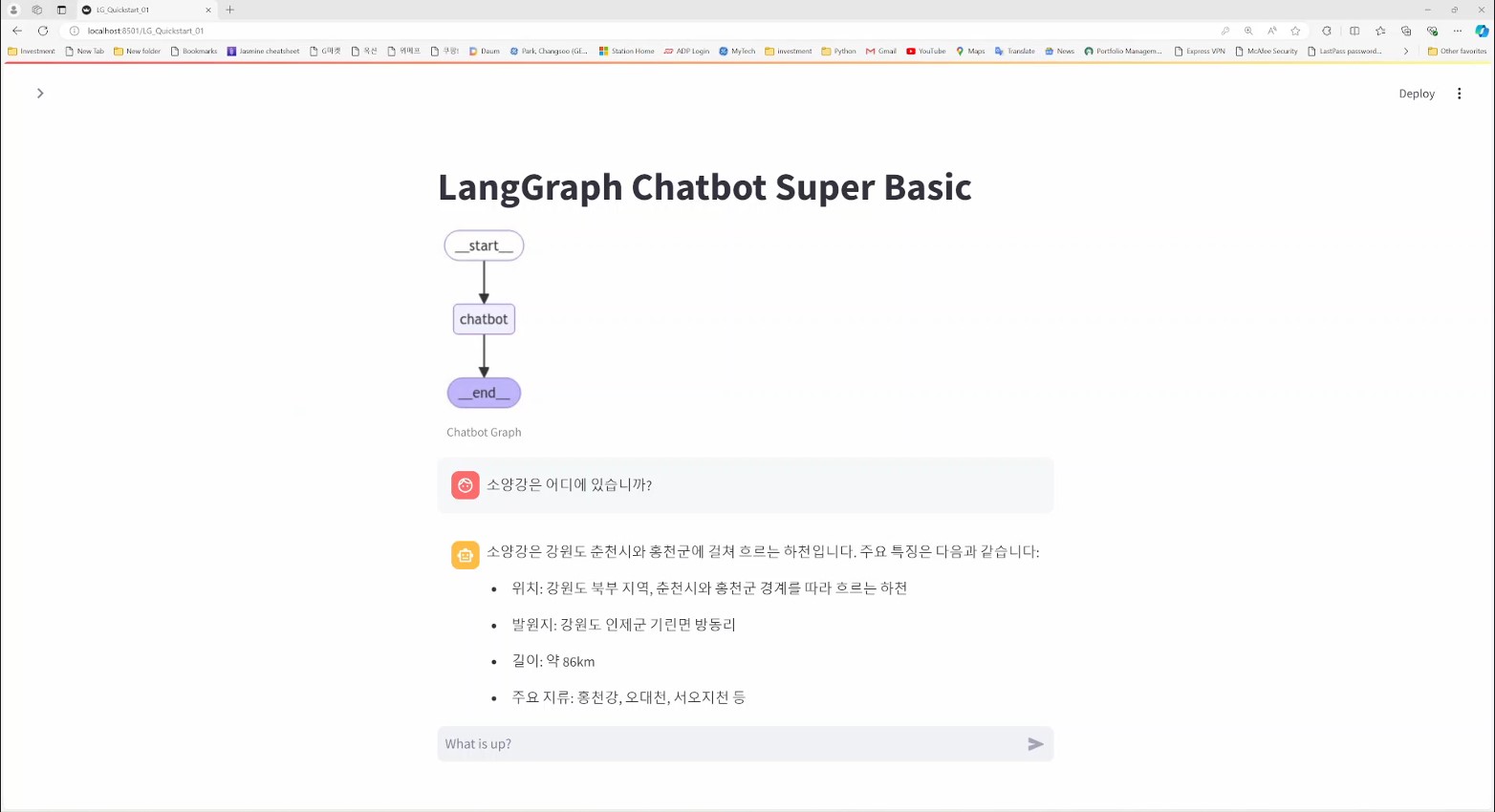
Task: Toggle split screen icon
Action: (x=1354, y=31)
